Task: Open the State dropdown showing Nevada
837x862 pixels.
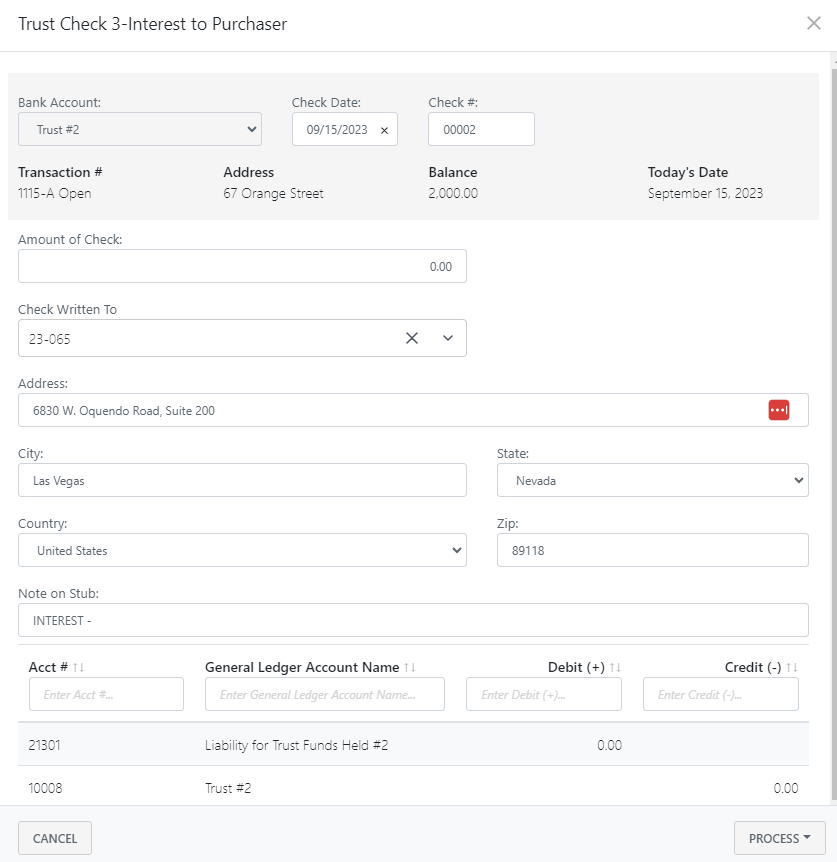Action: pos(652,480)
